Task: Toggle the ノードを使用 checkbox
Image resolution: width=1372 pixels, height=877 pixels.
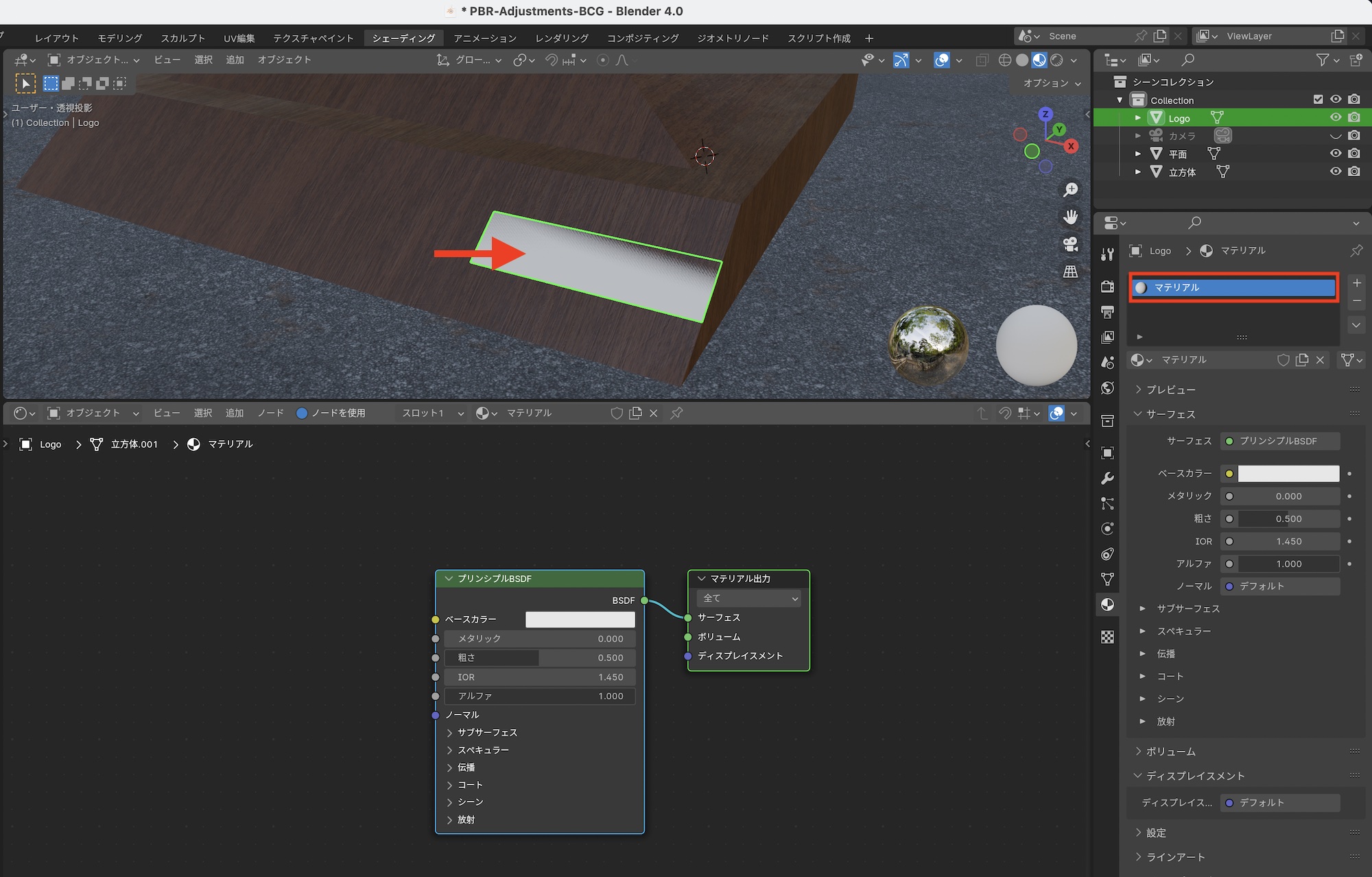Action: click(x=302, y=413)
